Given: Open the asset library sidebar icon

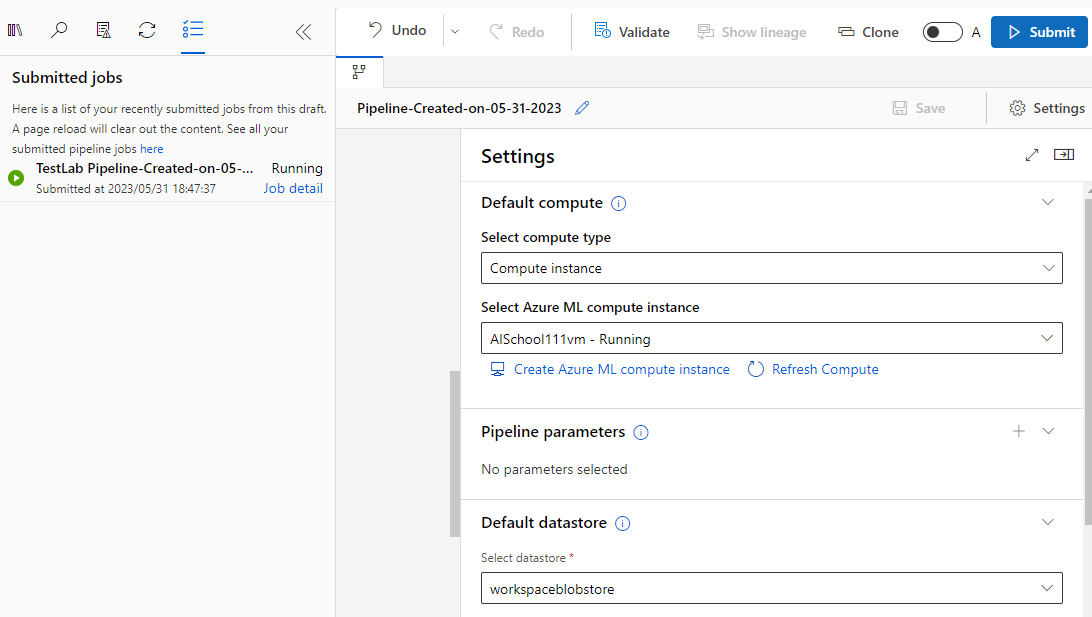Looking at the screenshot, I should [x=15, y=30].
